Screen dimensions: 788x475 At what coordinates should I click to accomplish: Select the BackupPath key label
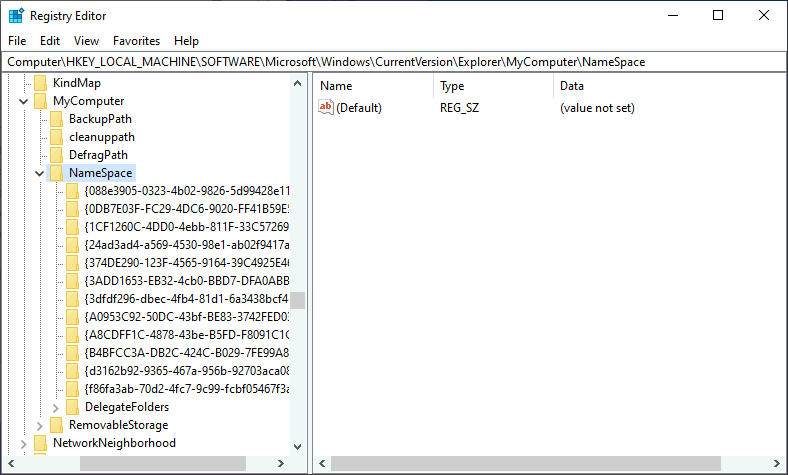[101, 119]
